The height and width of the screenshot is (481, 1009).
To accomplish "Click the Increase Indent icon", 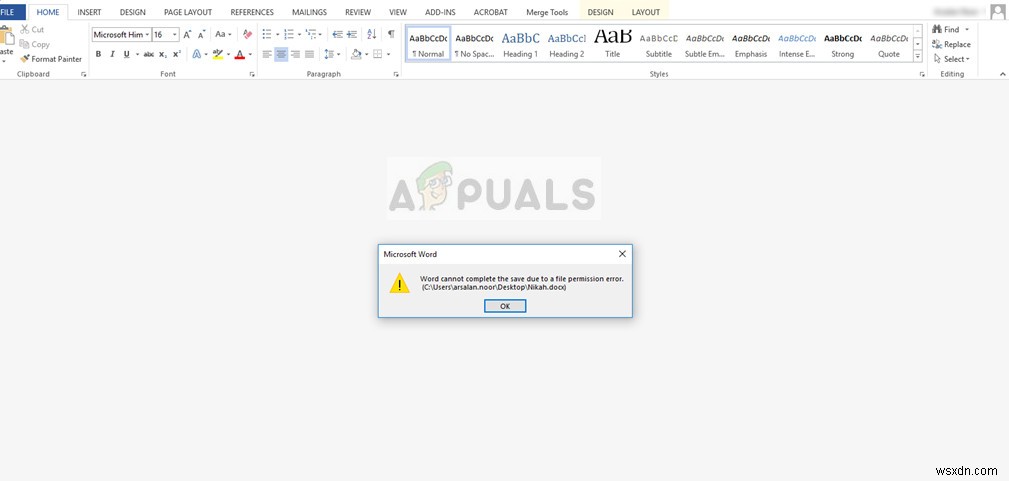I will [x=352, y=34].
